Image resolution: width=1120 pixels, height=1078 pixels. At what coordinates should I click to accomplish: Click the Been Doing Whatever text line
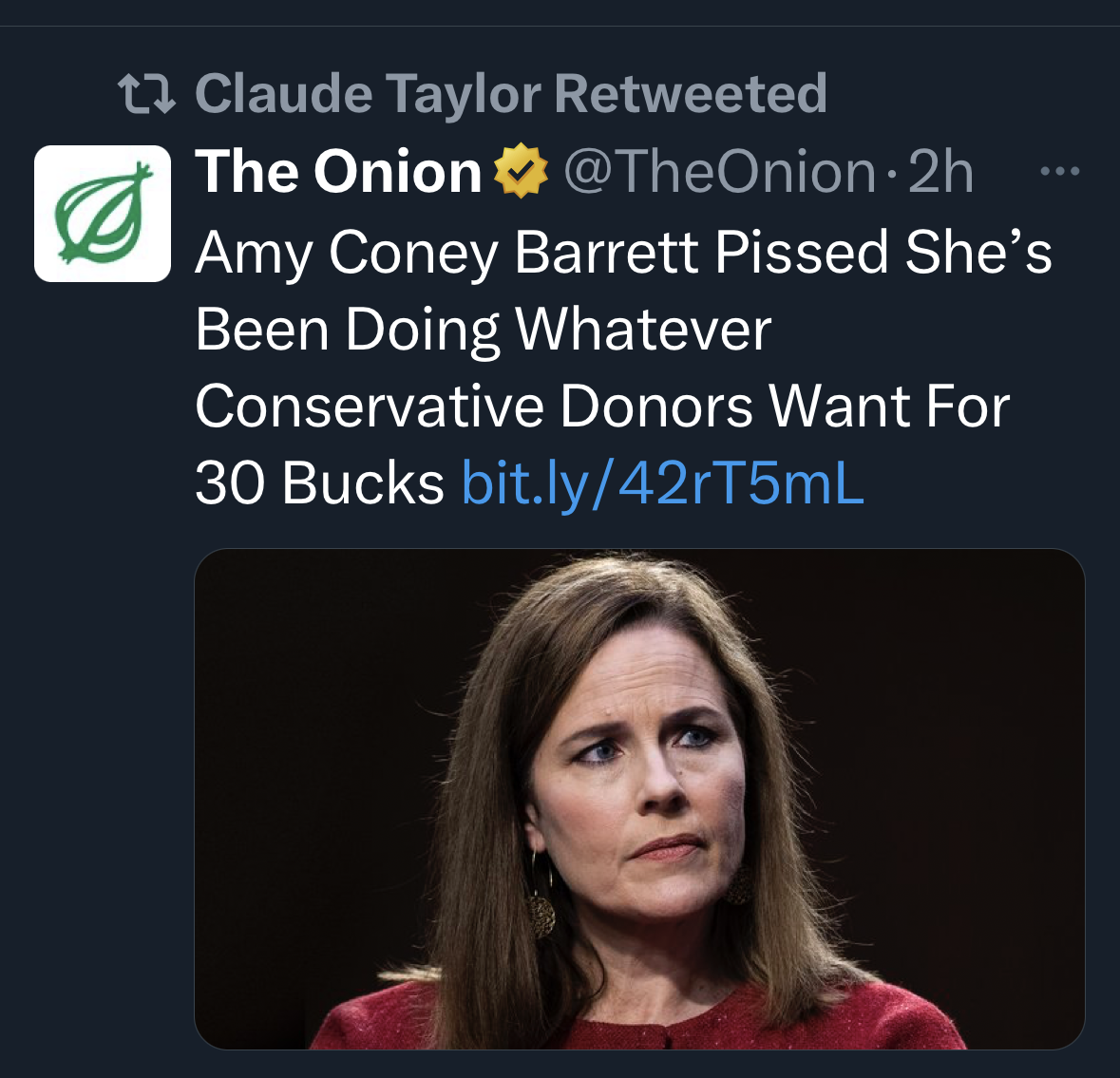tap(483, 330)
